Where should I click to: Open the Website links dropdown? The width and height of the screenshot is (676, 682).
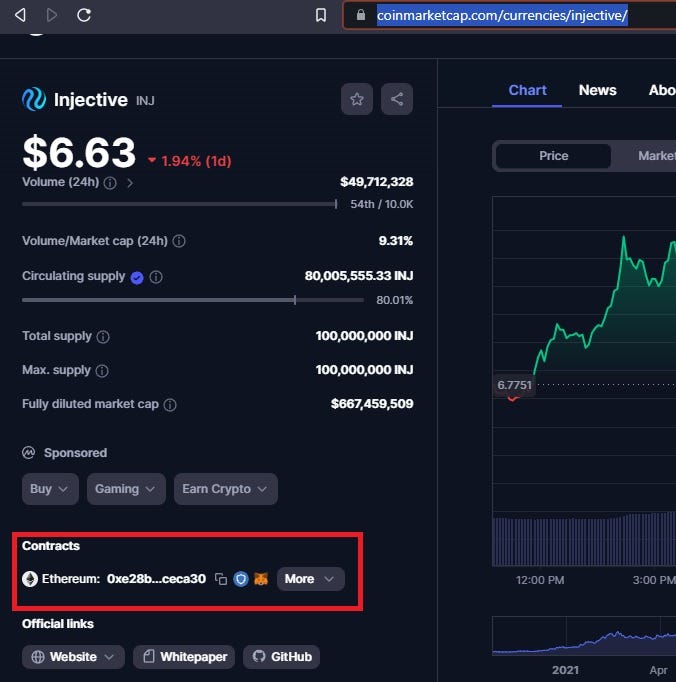click(73, 657)
